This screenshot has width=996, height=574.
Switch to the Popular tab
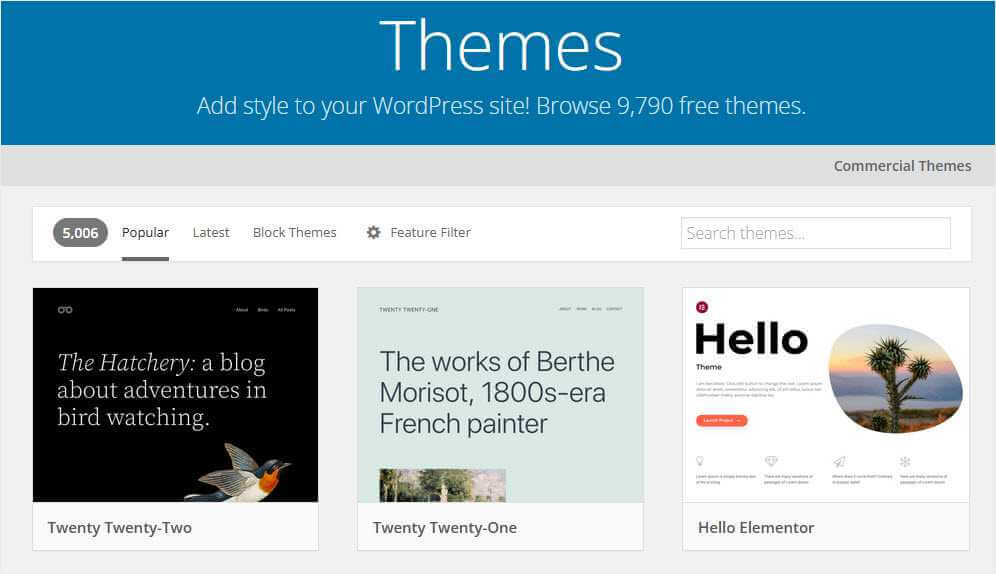click(145, 232)
